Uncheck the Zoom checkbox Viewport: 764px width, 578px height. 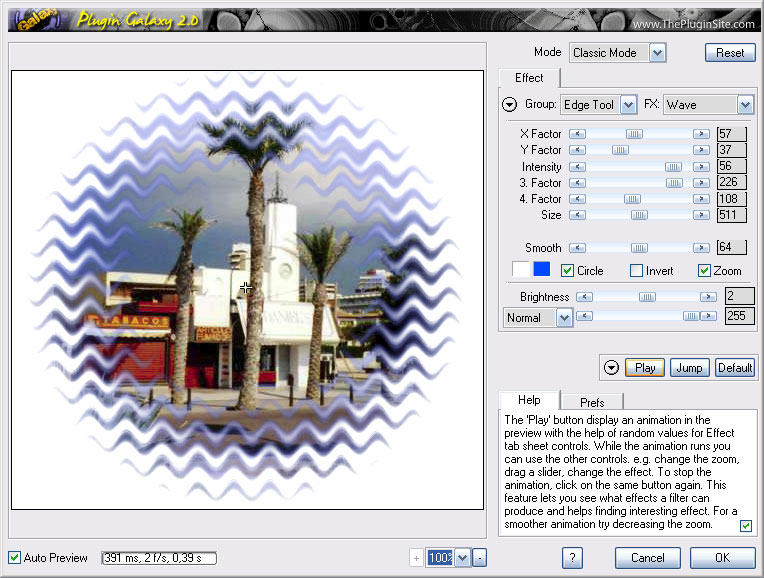pos(704,270)
